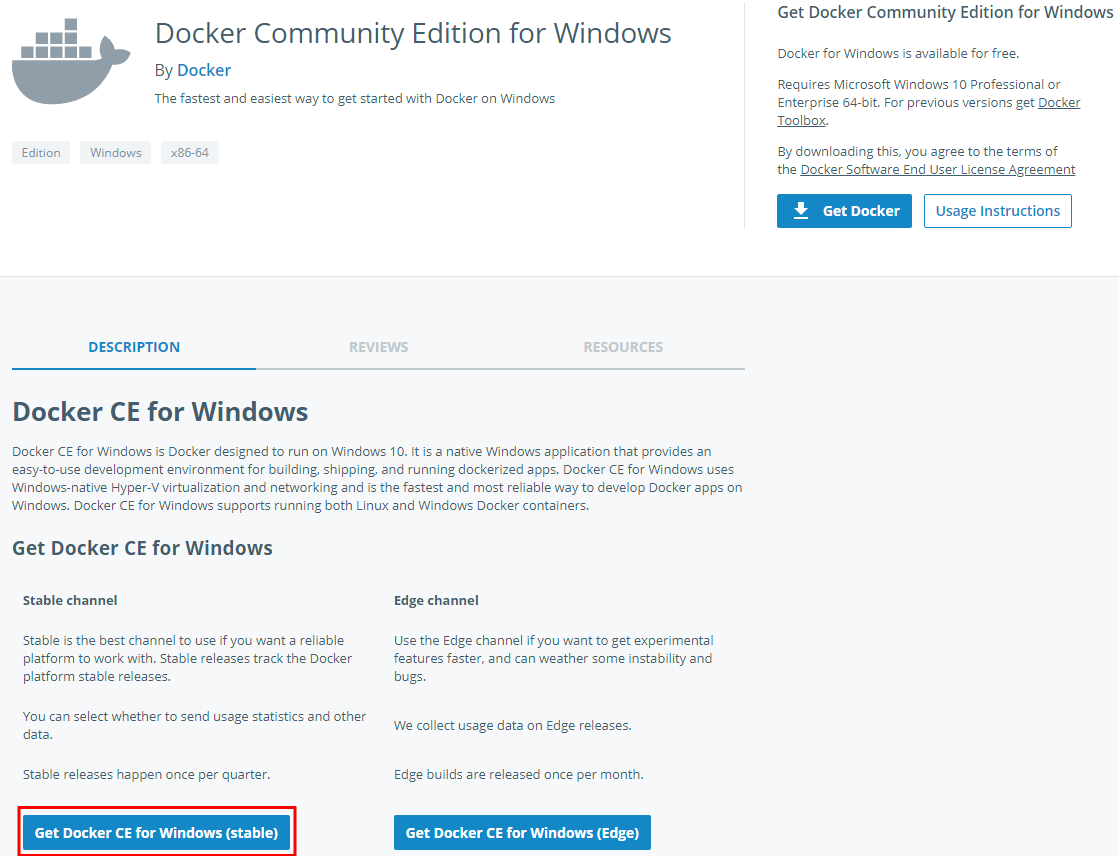Open the Docker Toolbox link
Screen dimensions: 1119x856
(x=928, y=111)
